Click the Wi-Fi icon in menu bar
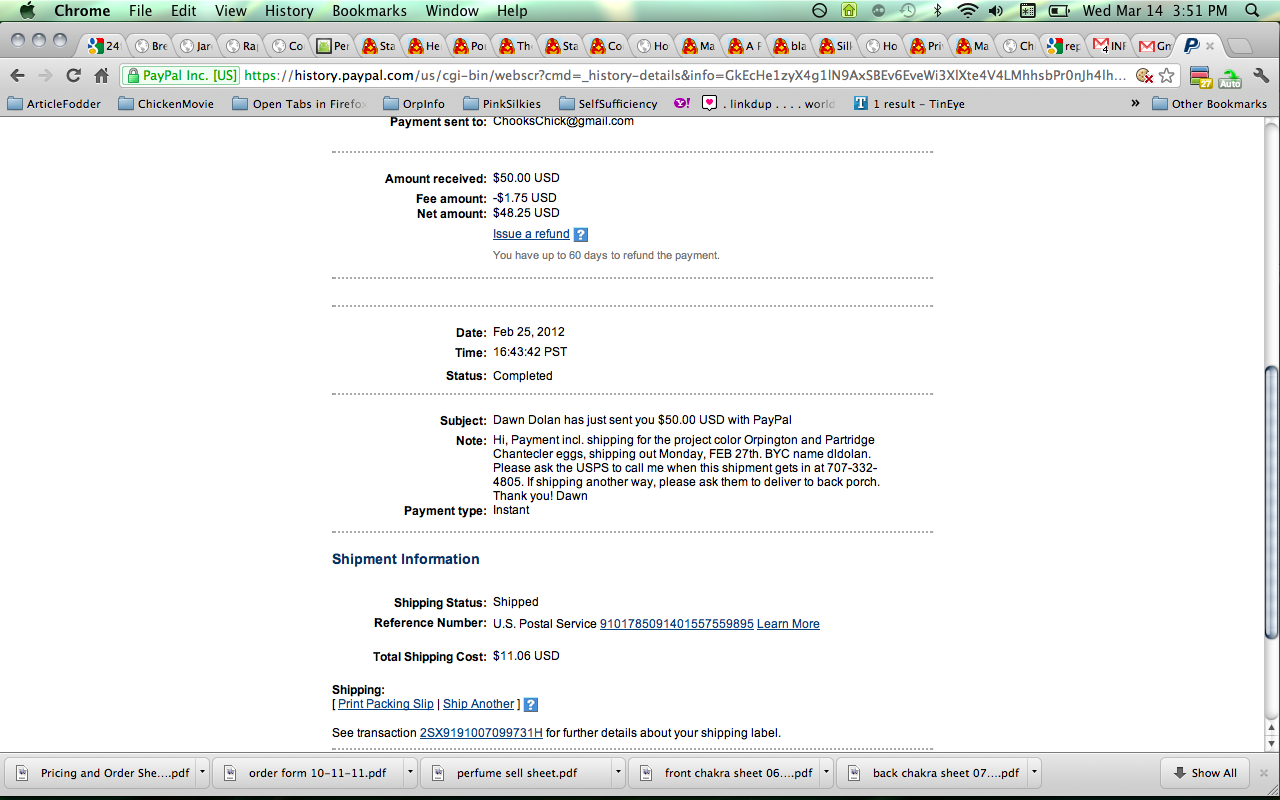Image resolution: width=1280 pixels, height=800 pixels. 967,11
